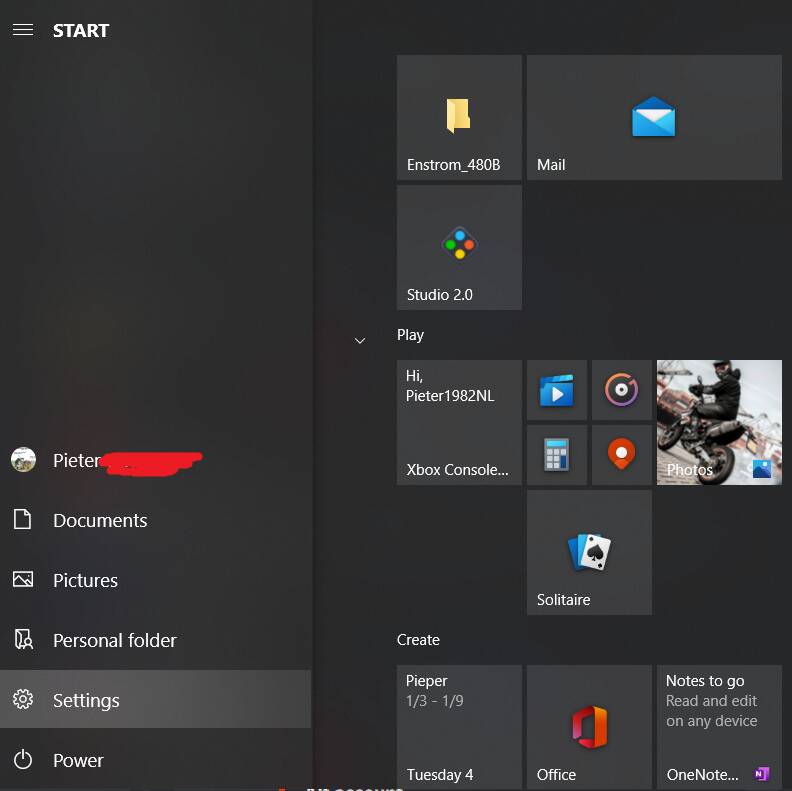Click the Play group header
The width and height of the screenshot is (792, 791).
[x=410, y=335]
